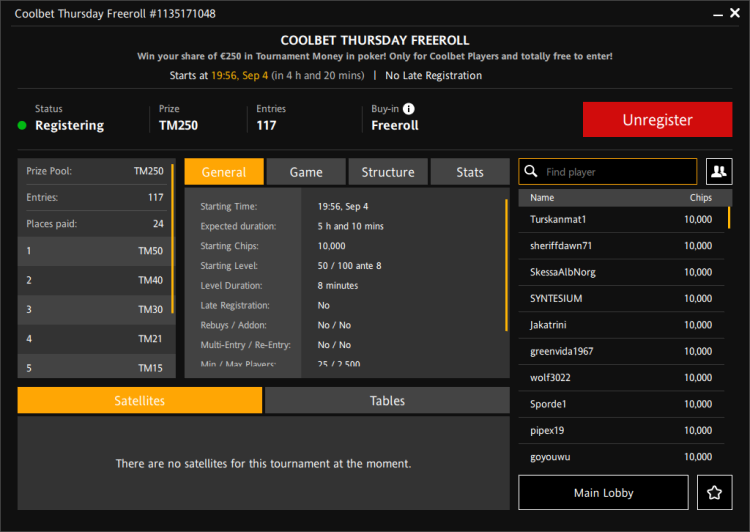Select player sheriffdawn71
The height and width of the screenshot is (532, 750).
(621, 246)
